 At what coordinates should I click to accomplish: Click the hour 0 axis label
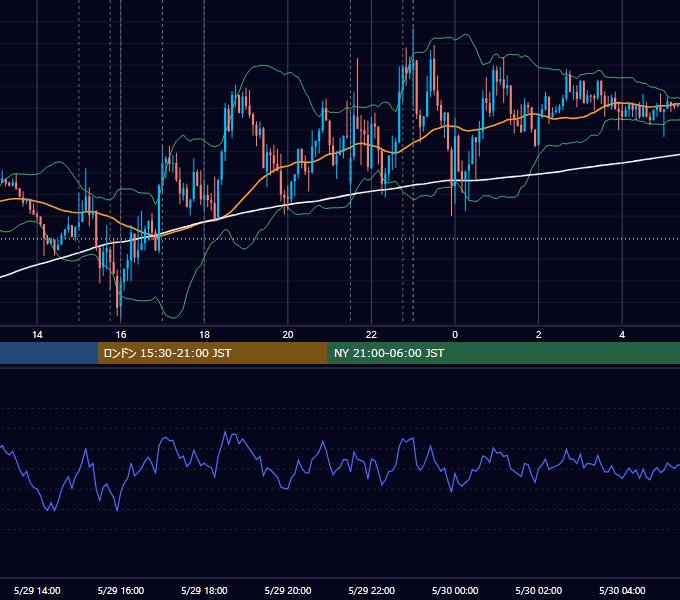pyautogui.click(x=455, y=335)
